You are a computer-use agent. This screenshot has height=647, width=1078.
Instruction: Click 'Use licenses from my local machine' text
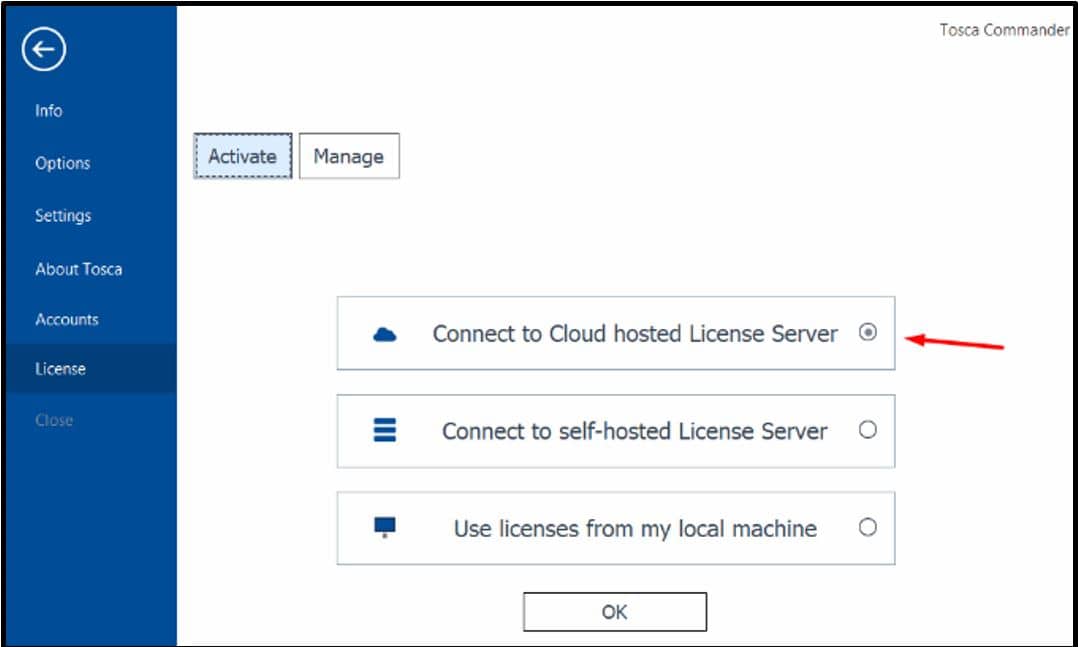635,529
